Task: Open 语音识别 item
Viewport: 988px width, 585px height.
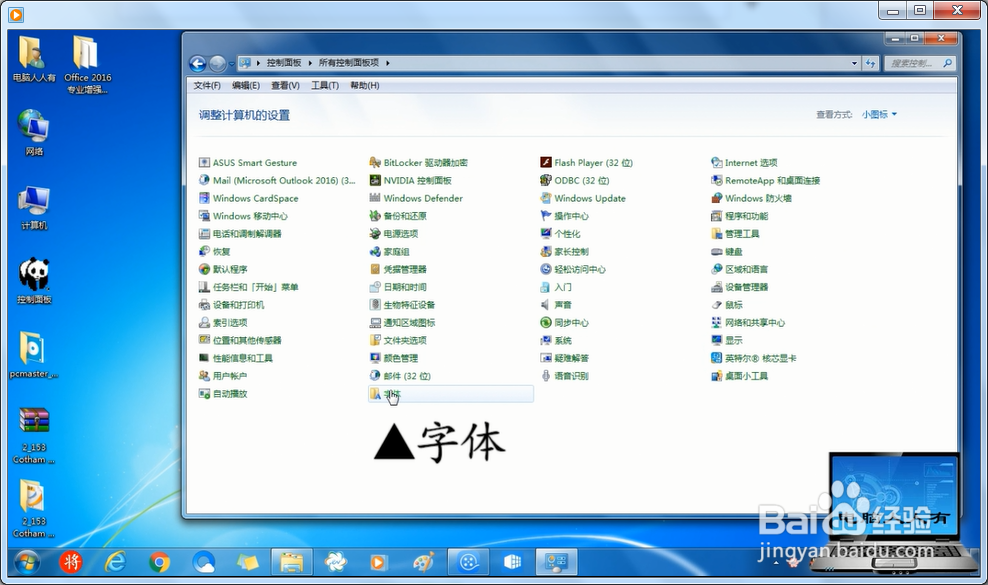Action: coord(565,376)
